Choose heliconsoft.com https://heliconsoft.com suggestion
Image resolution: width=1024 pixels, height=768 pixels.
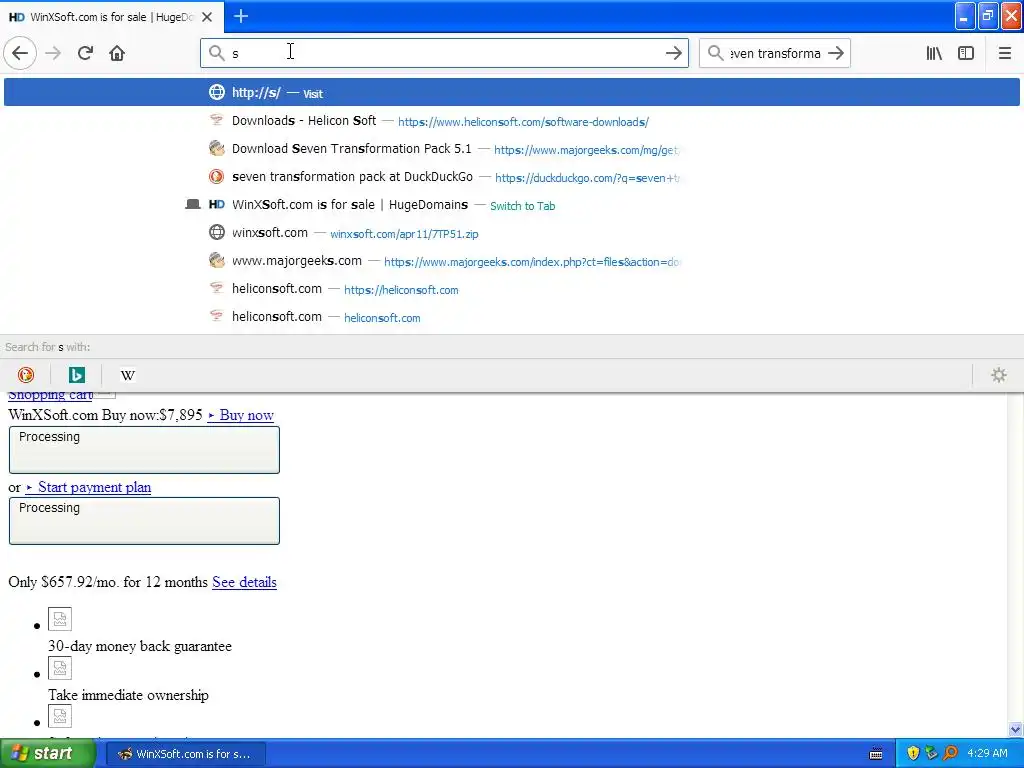[x=512, y=289]
